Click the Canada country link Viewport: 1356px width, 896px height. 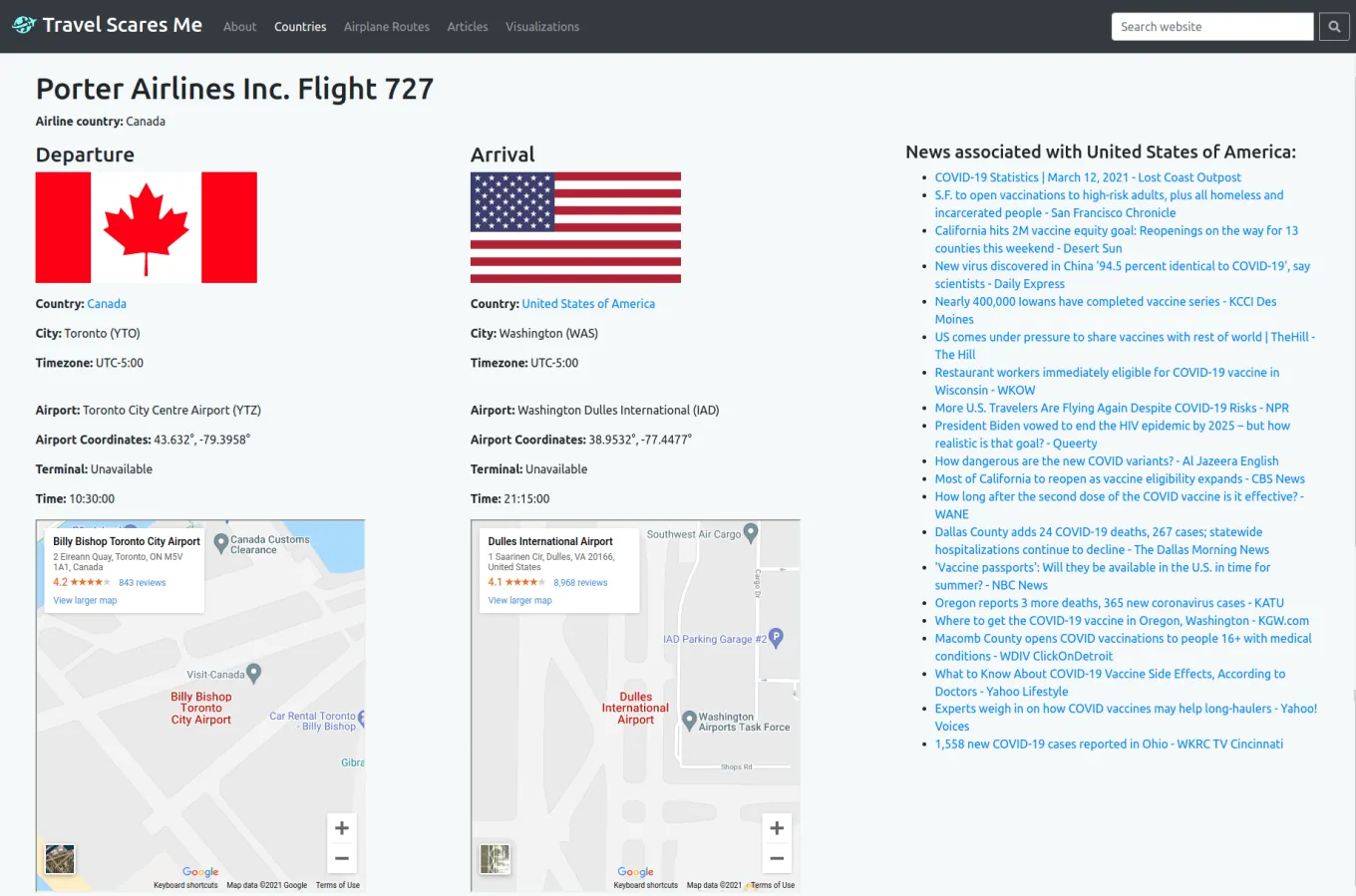pos(107,303)
